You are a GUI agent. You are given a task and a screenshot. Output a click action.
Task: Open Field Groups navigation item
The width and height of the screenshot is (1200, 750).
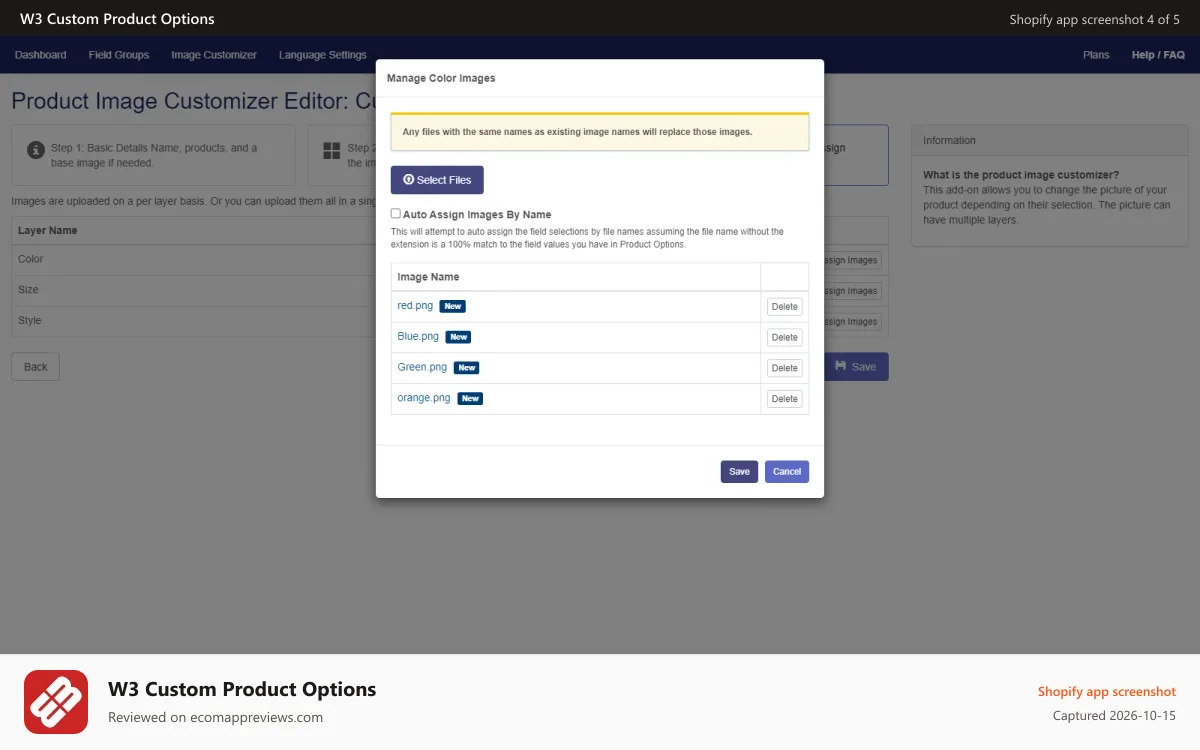(x=119, y=55)
